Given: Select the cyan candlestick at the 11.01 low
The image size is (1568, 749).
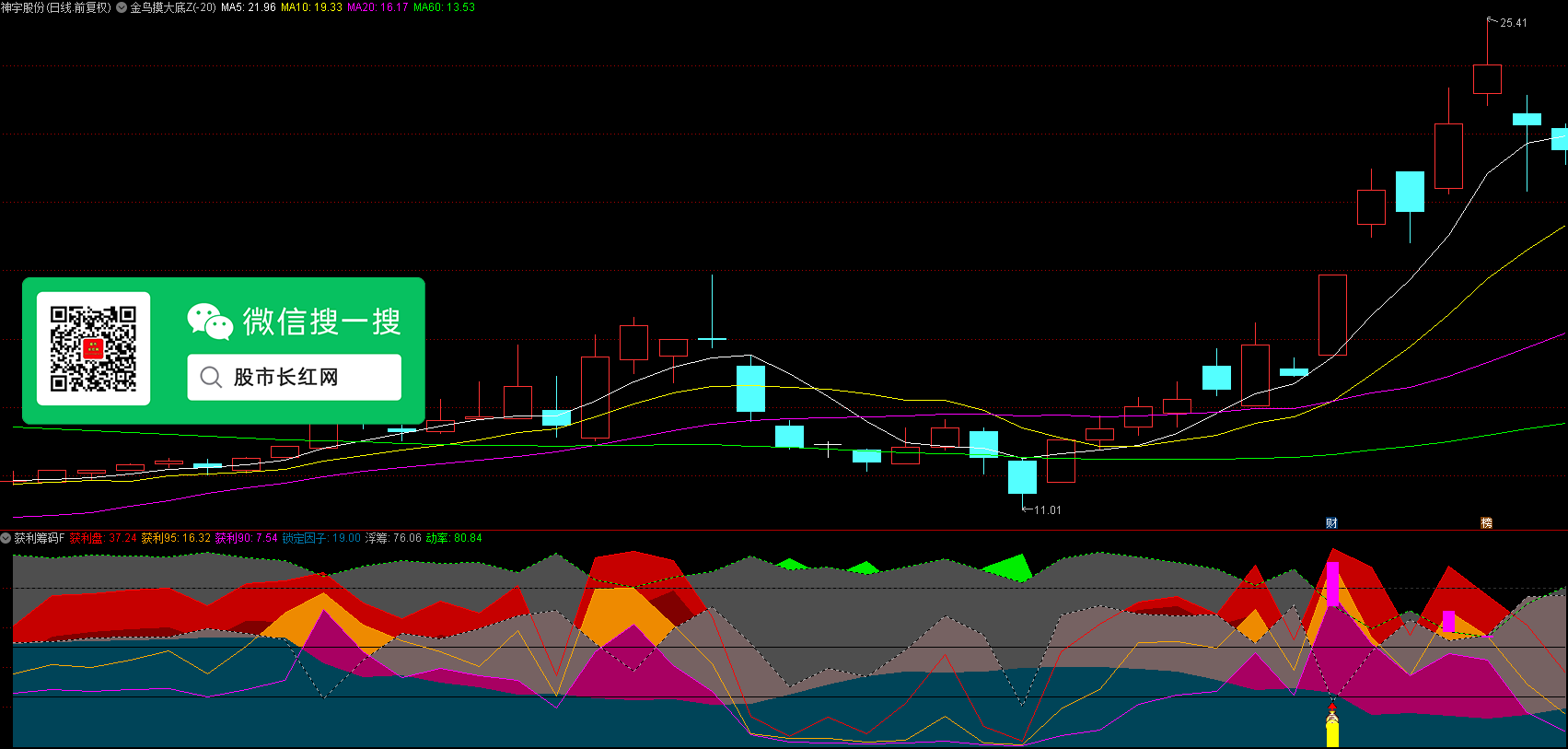Looking at the screenshot, I should pos(1022,477).
